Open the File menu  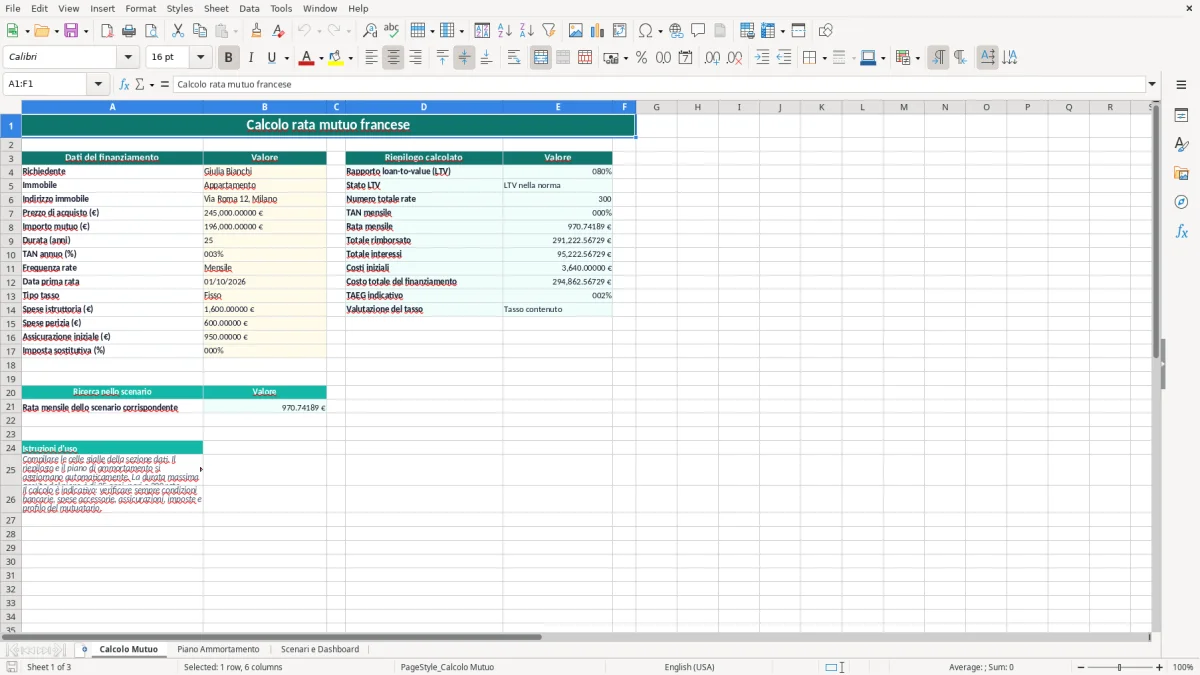[13, 8]
